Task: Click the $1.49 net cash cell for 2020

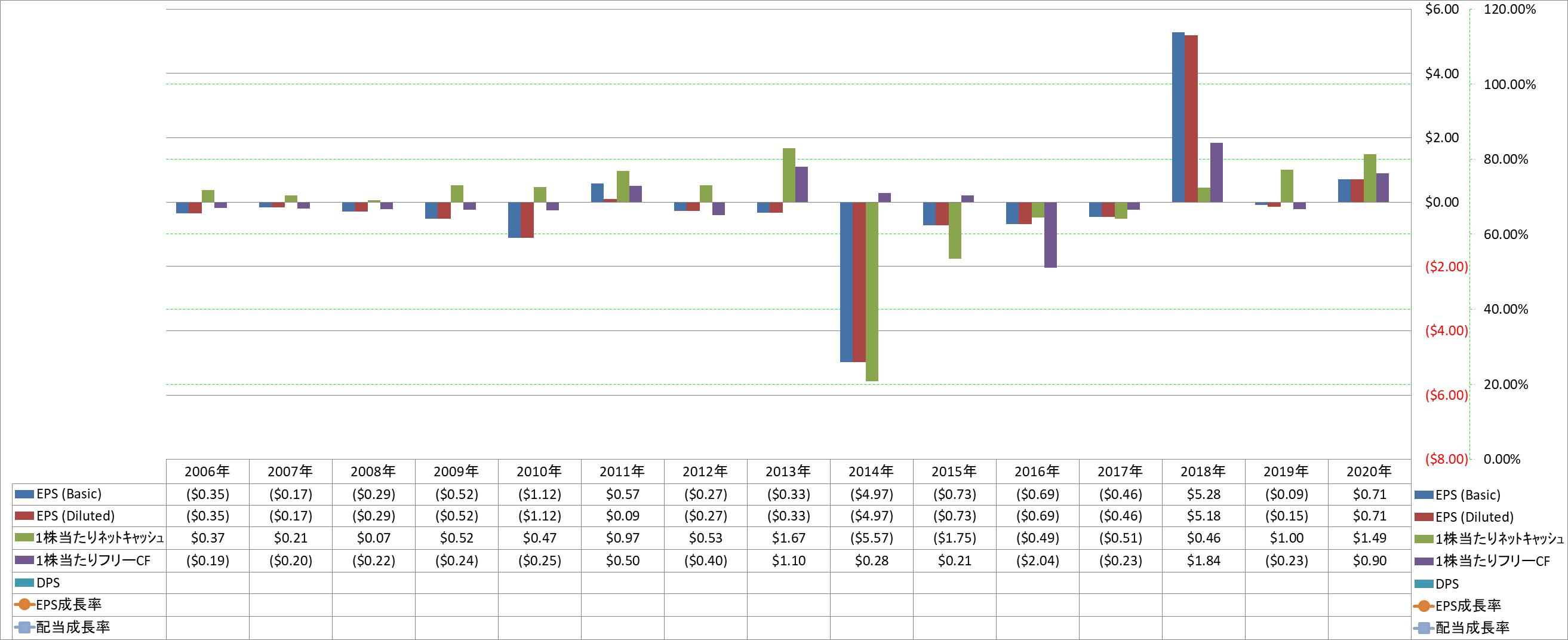Action: click(x=1370, y=538)
